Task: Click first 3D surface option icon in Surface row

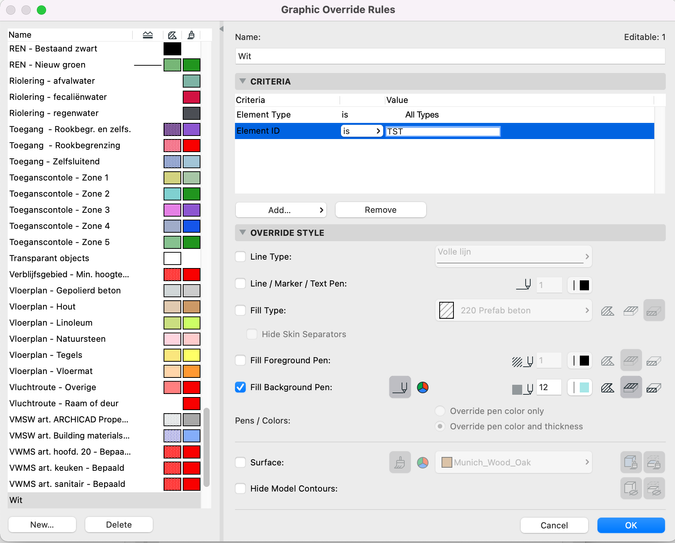Action: [631, 462]
